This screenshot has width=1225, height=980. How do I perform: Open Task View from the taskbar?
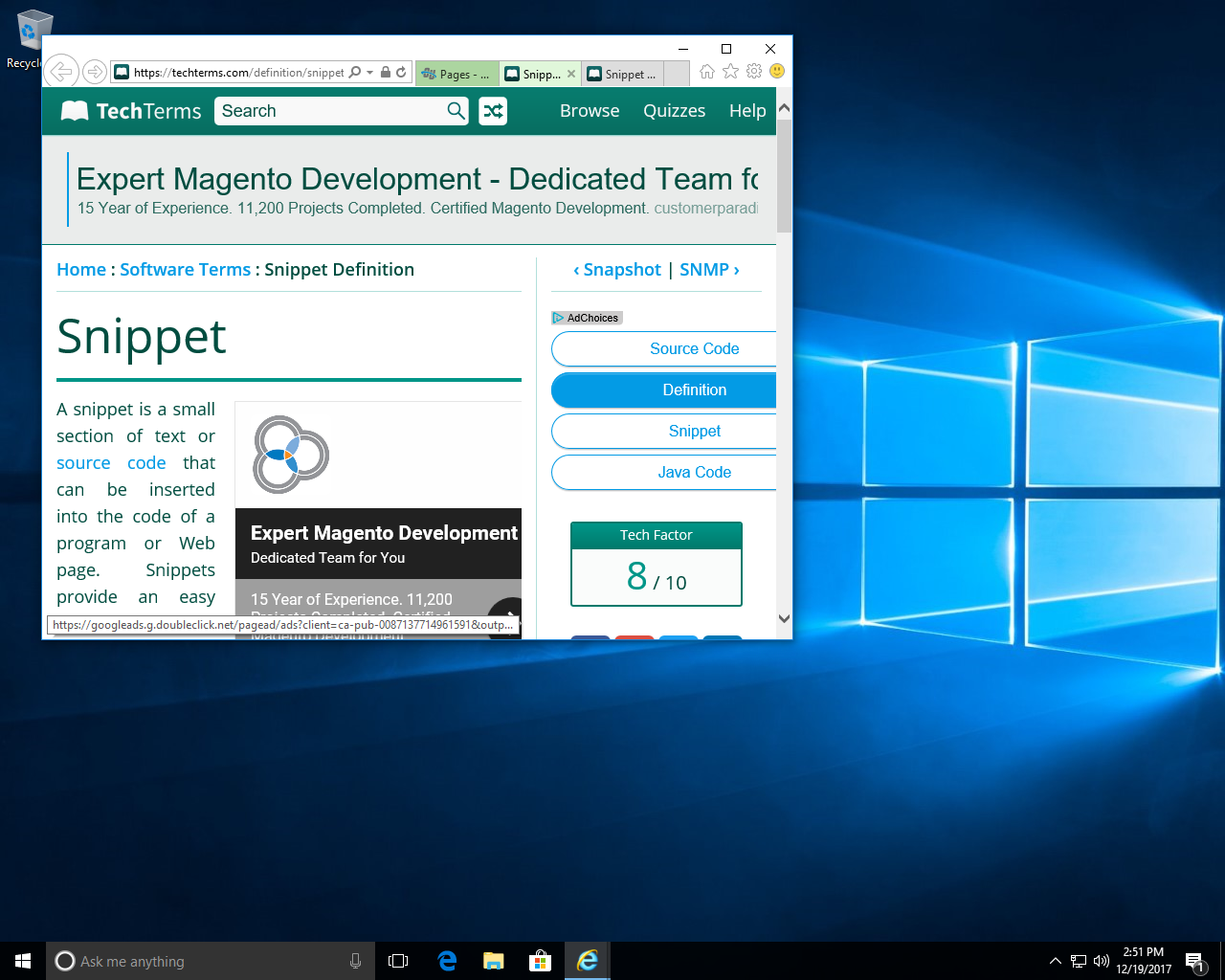pos(398,961)
